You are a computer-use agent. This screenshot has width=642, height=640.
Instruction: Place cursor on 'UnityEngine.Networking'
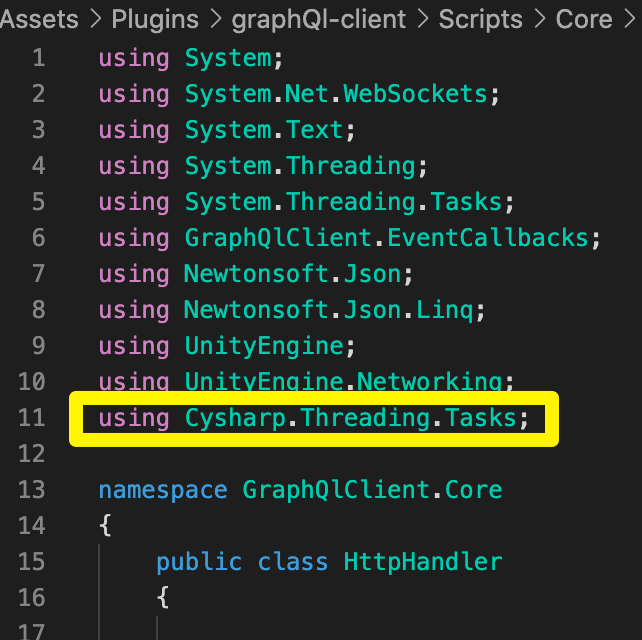343,382
